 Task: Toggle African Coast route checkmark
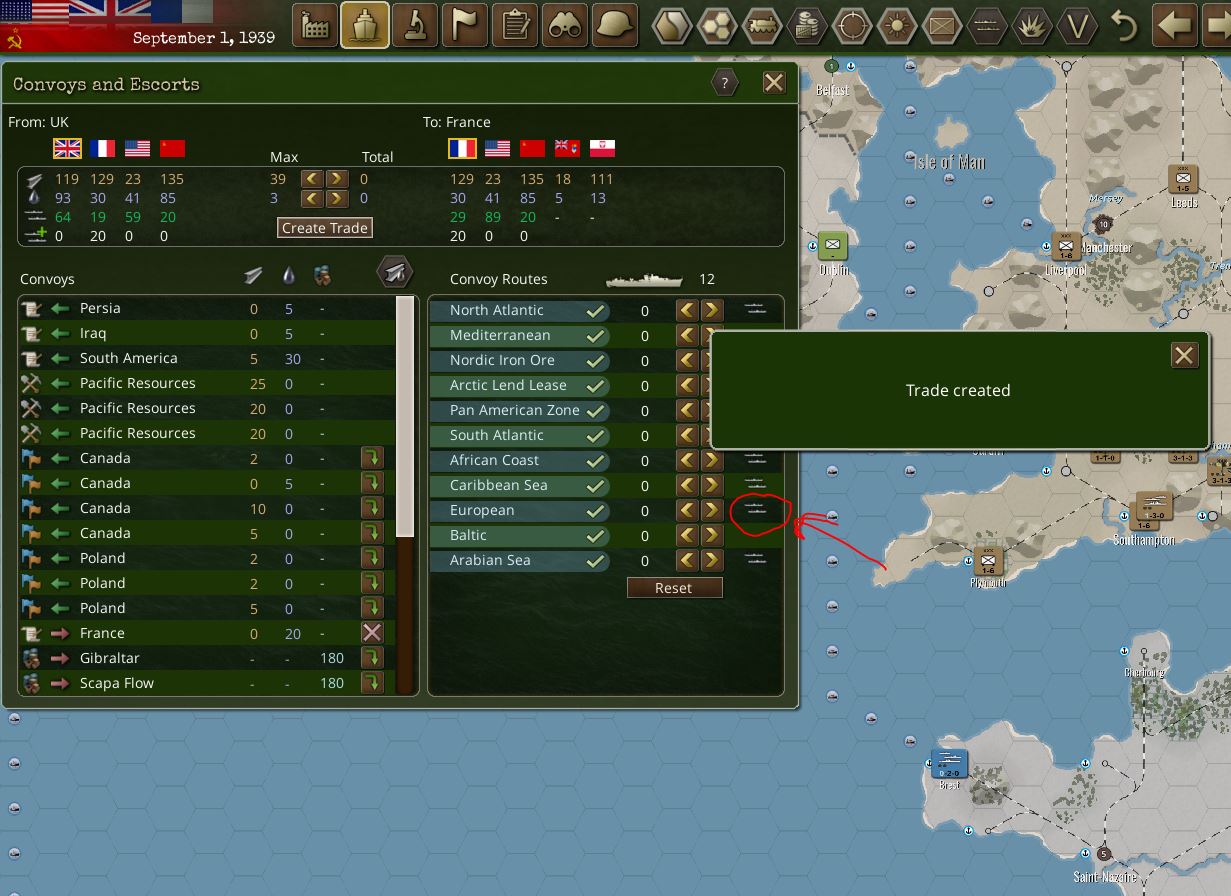[595, 461]
